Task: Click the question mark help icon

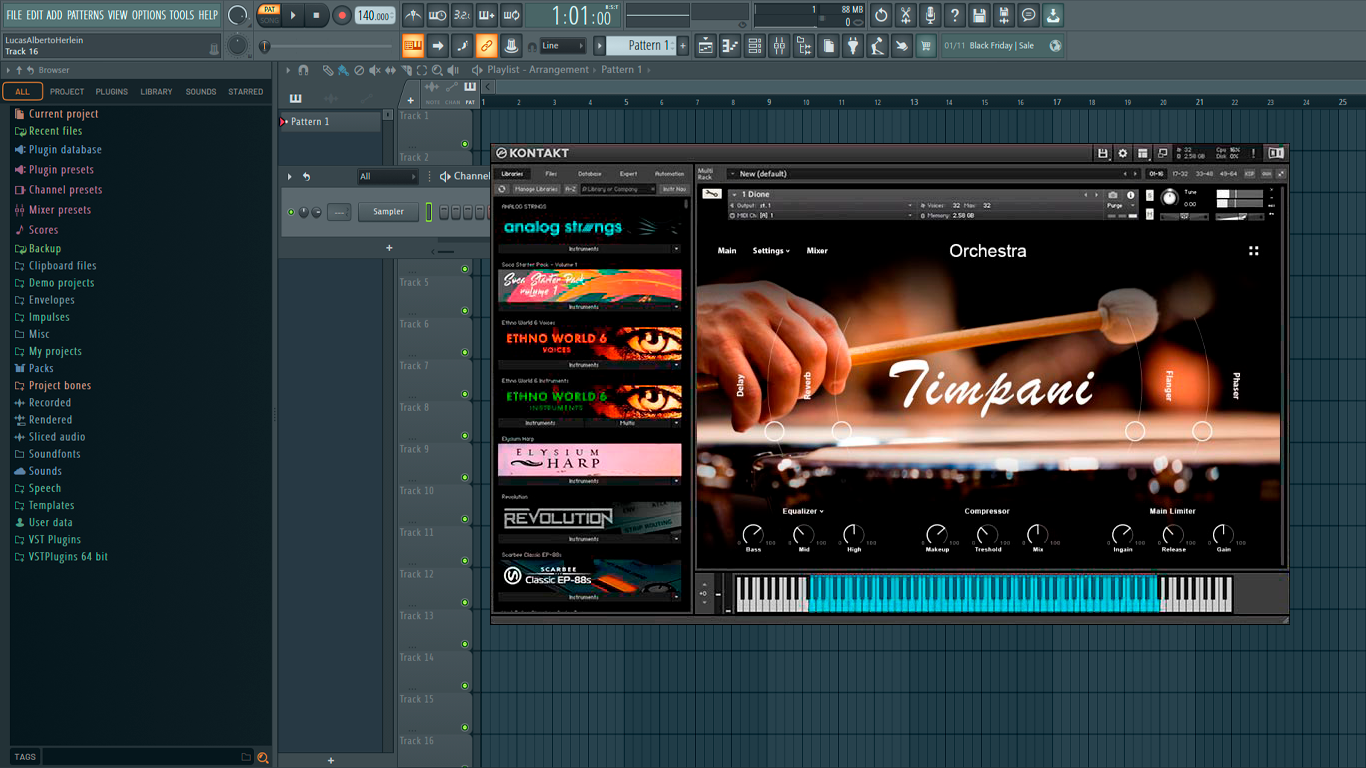Action: coord(955,15)
